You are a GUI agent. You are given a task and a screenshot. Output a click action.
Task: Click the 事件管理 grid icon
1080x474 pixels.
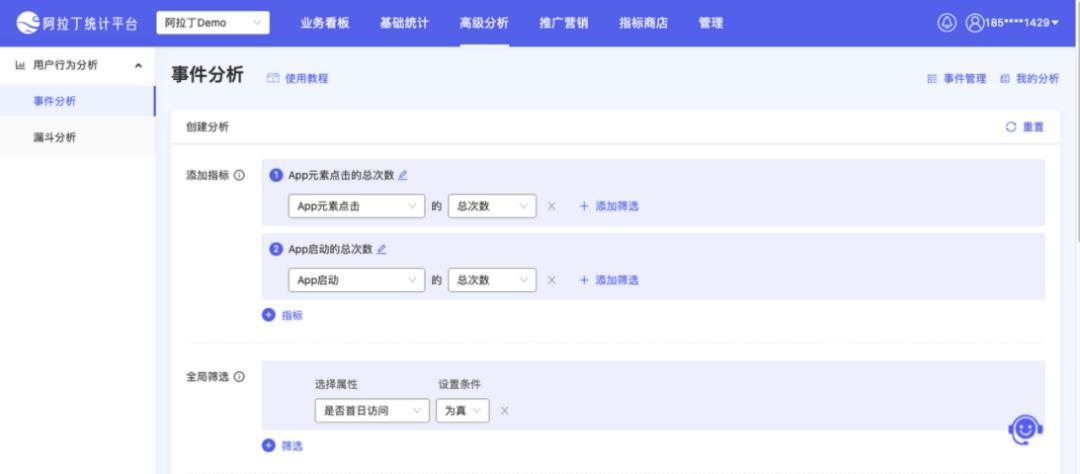pos(932,79)
